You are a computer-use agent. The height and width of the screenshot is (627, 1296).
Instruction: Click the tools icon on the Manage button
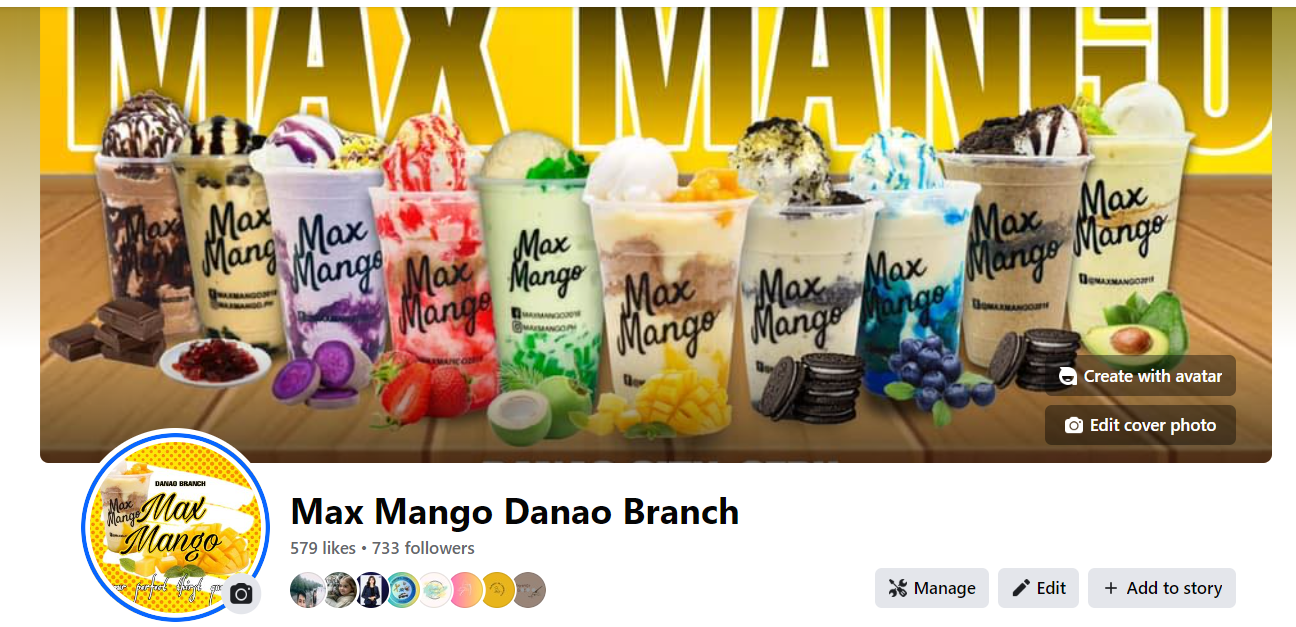pyautogui.click(x=897, y=588)
